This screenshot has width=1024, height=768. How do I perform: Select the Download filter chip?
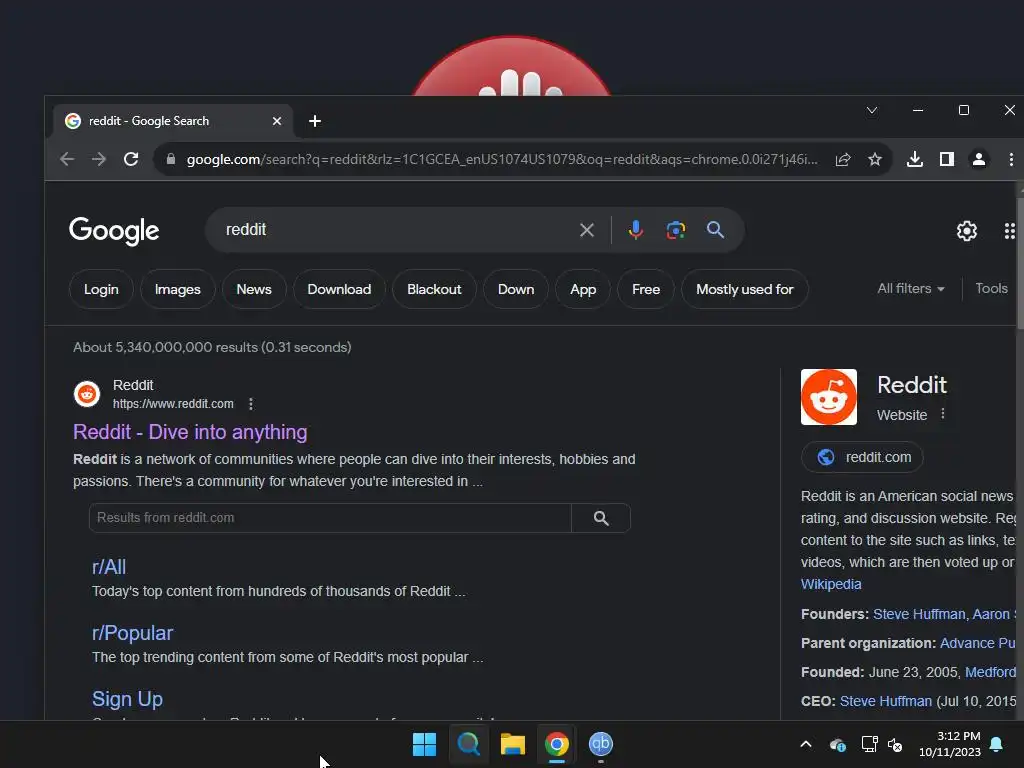340,289
